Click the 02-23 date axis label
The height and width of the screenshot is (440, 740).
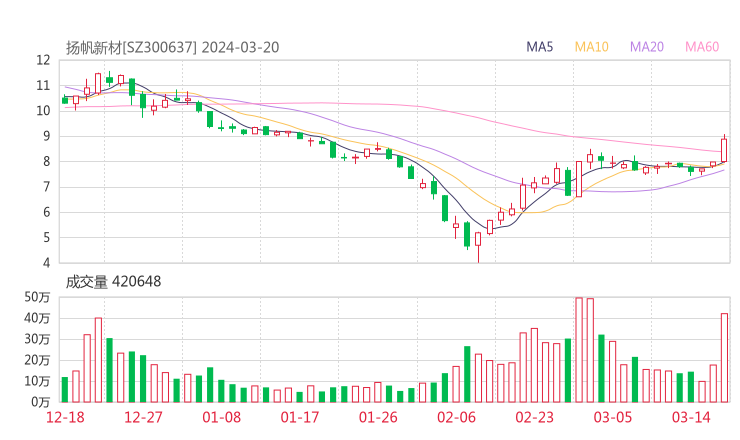534,417
